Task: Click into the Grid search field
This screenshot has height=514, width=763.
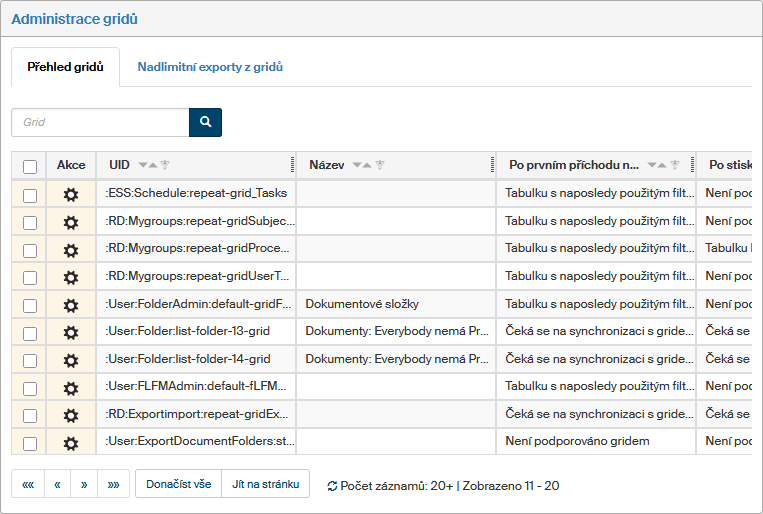Action: (100, 122)
